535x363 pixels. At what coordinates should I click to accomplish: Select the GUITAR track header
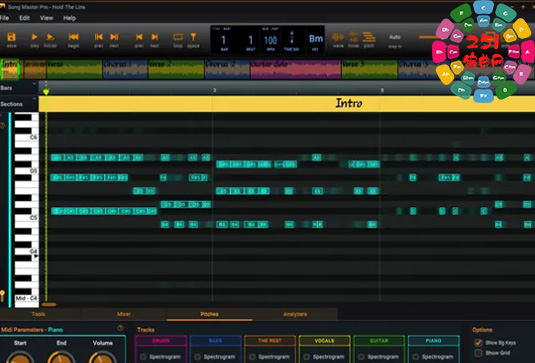point(379,341)
